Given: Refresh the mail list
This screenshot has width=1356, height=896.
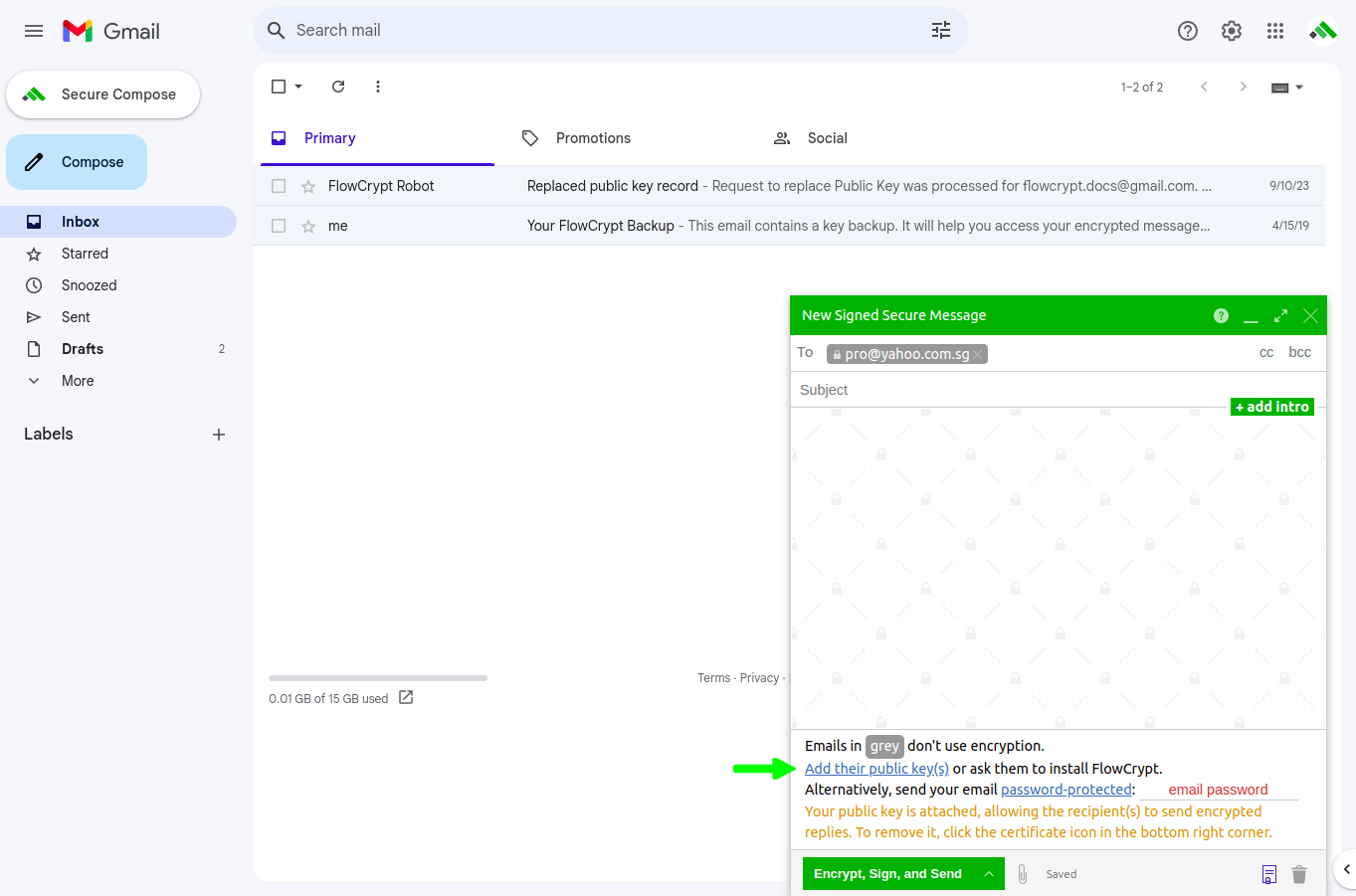Looking at the screenshot, I should pos(338,87).
